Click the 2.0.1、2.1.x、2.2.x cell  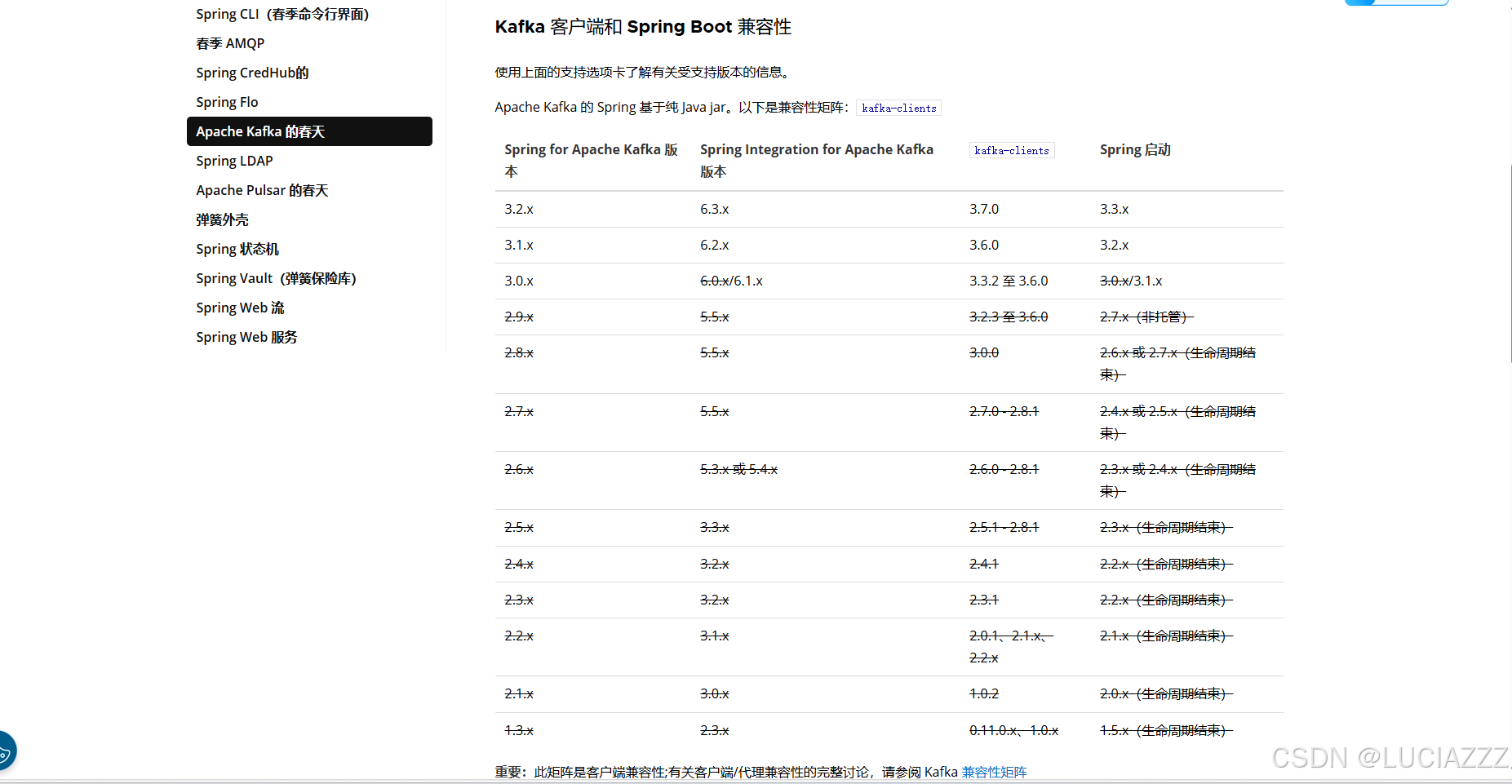(1012, 647)
